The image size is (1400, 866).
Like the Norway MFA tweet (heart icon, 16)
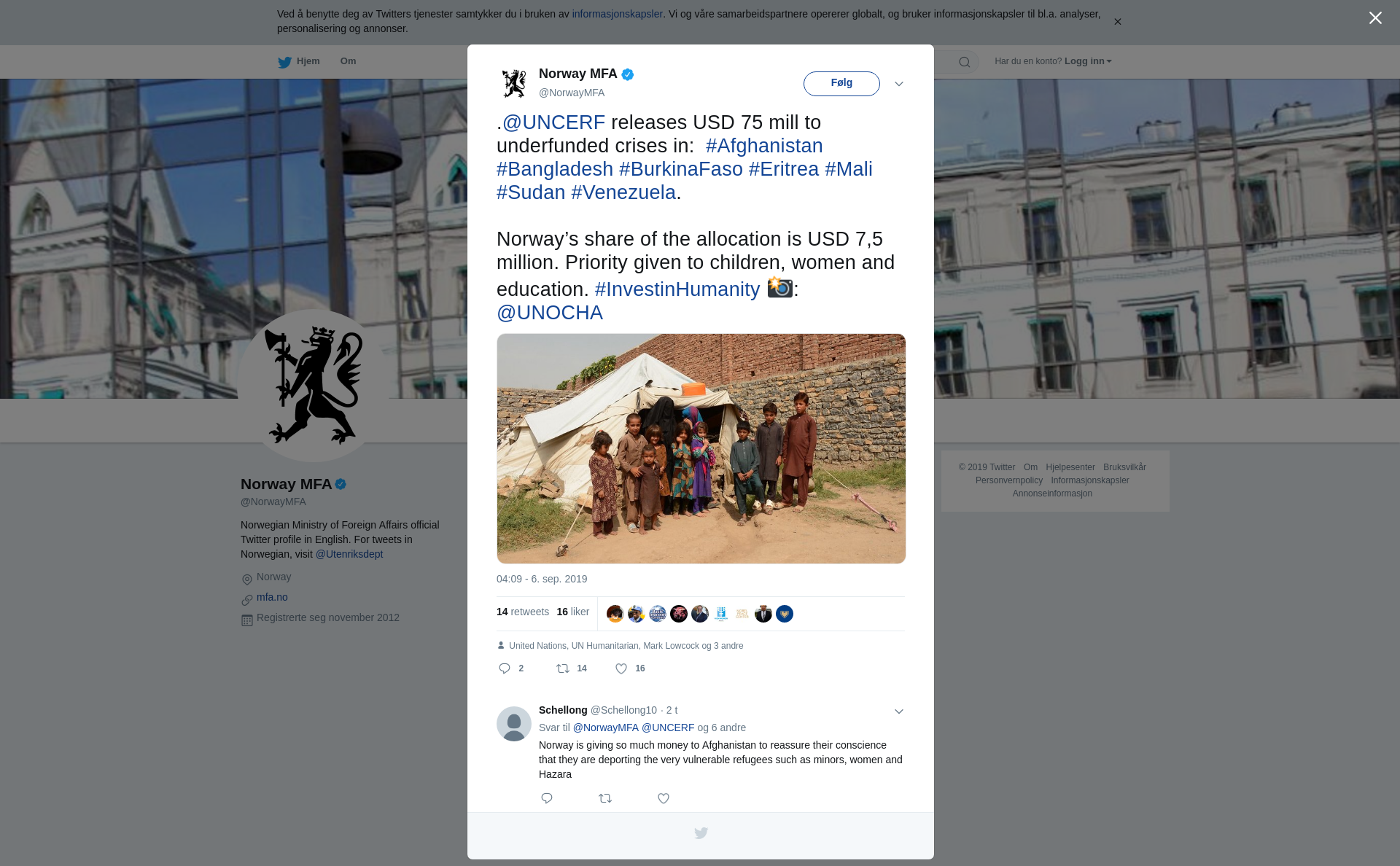pyautogui.click(x=621, y=668)
